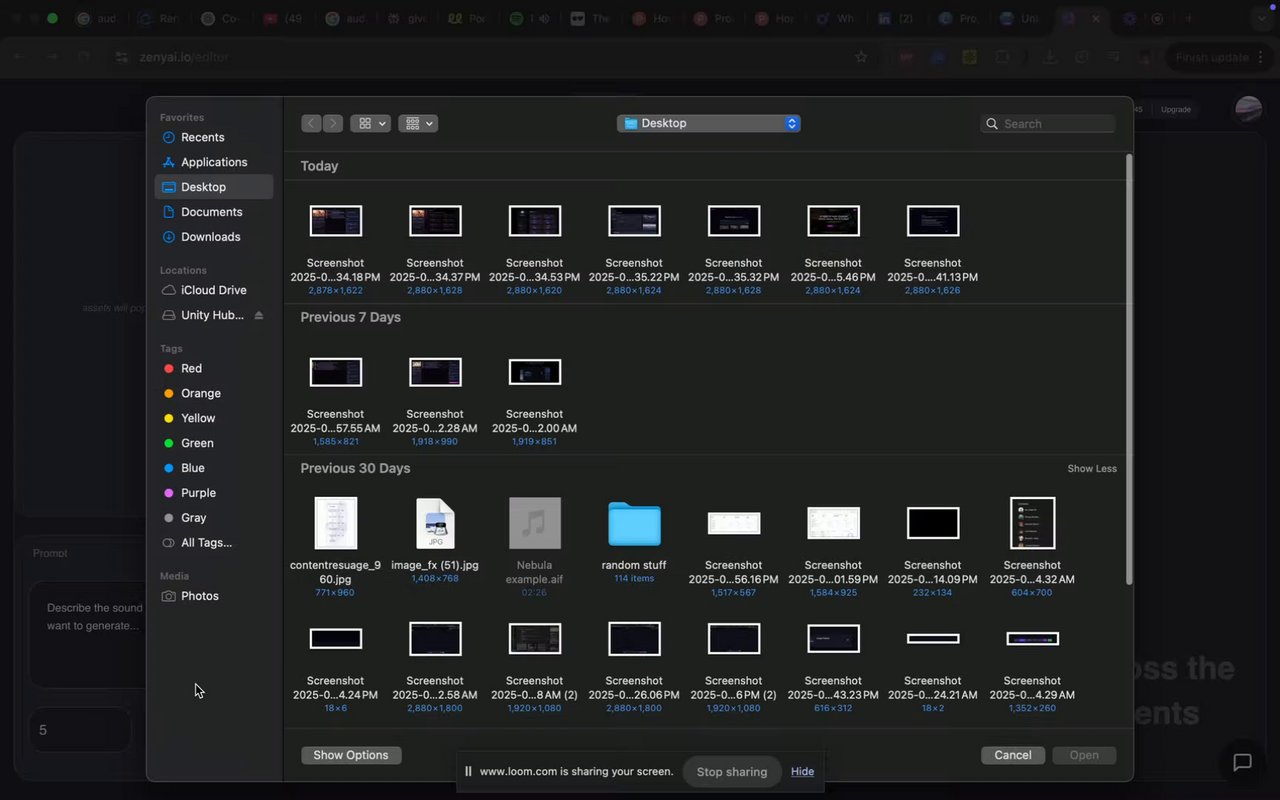Select the screenshot ending 35.22 PM
The width and height of the screenshot is (1280, 800).
click(634, 221)
